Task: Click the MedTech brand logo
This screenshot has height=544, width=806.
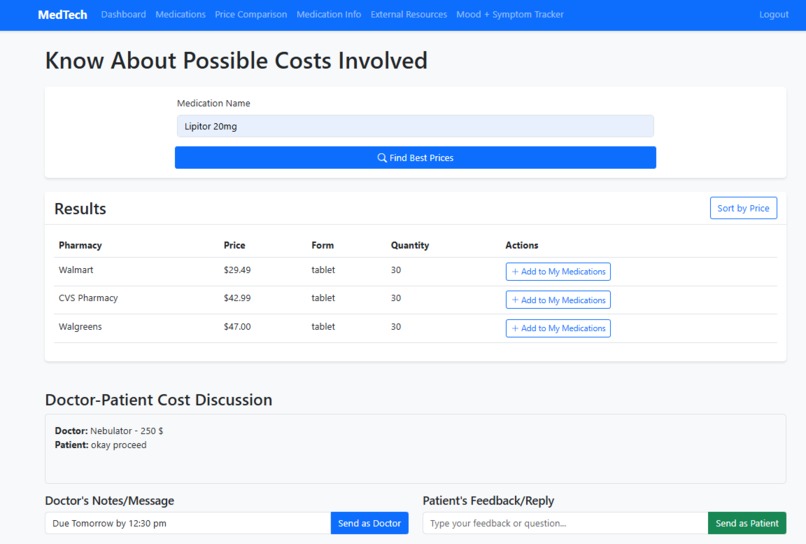Action: click(62, 14)
